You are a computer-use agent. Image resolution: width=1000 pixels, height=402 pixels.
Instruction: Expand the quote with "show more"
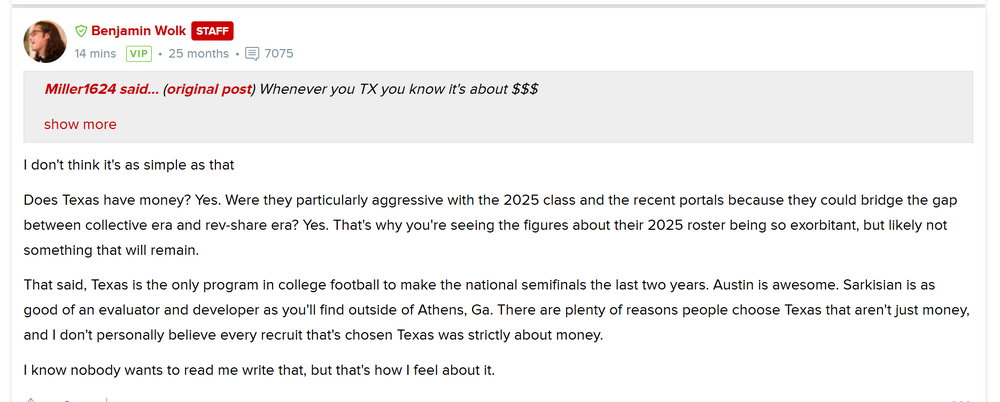pos(80,125)
